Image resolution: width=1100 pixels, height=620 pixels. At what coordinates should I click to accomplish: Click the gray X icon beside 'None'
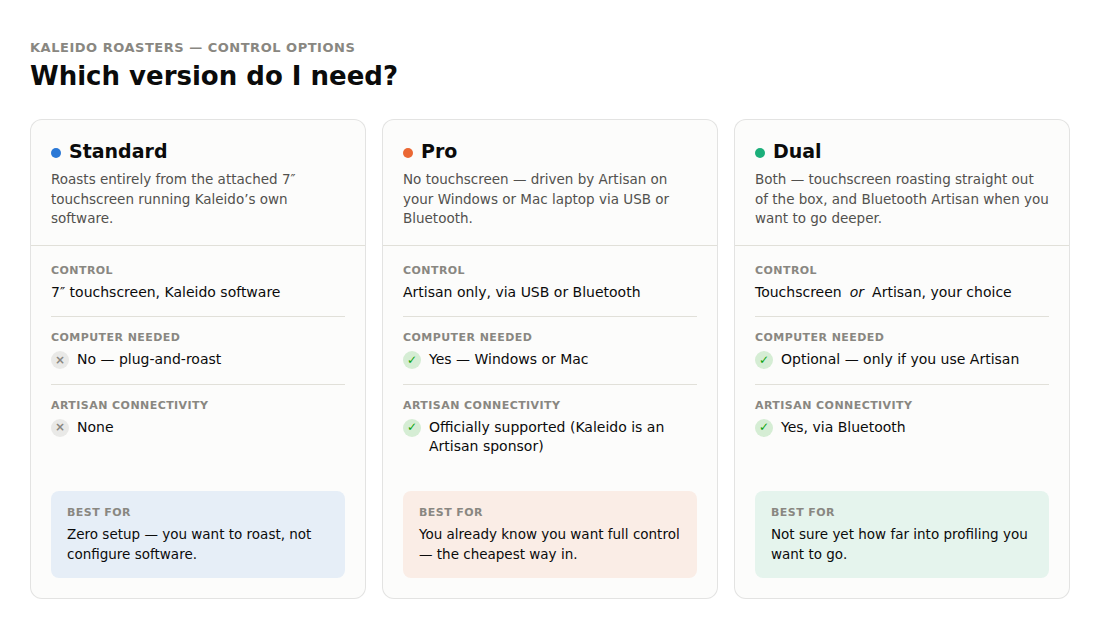[60, 427]
